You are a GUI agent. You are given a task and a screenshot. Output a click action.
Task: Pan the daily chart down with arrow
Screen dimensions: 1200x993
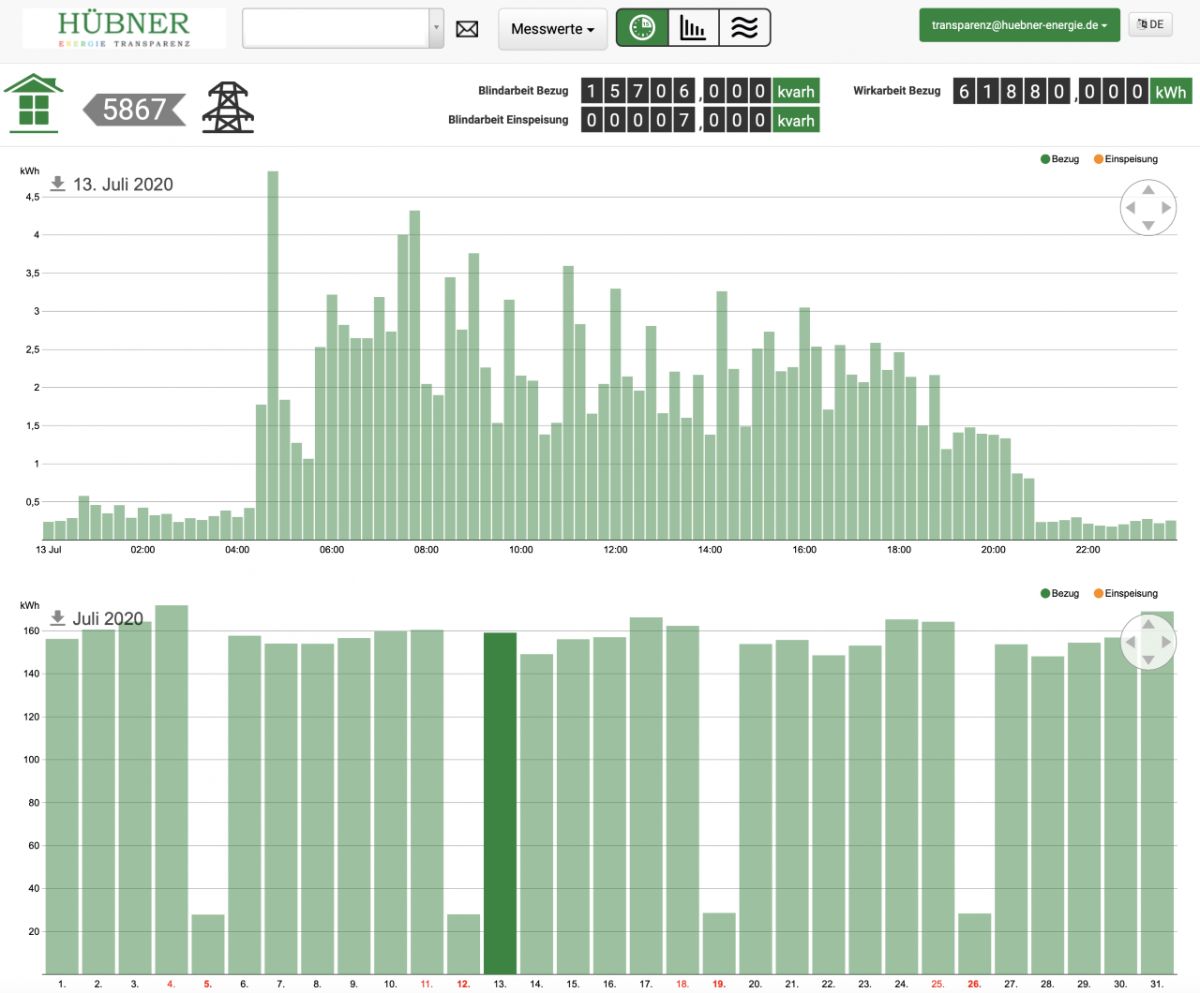(x=1148, y=226)
